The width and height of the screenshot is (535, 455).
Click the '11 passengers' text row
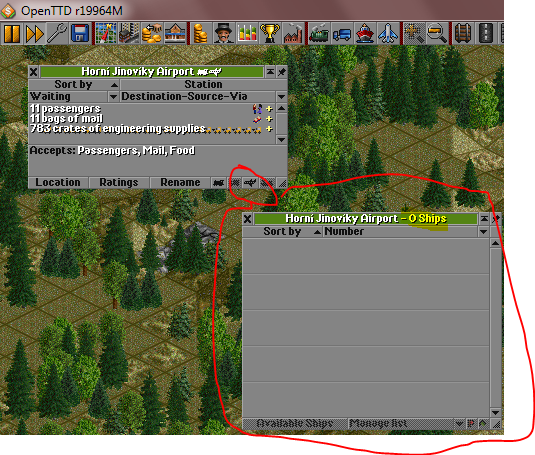click(x=65, y=109)
